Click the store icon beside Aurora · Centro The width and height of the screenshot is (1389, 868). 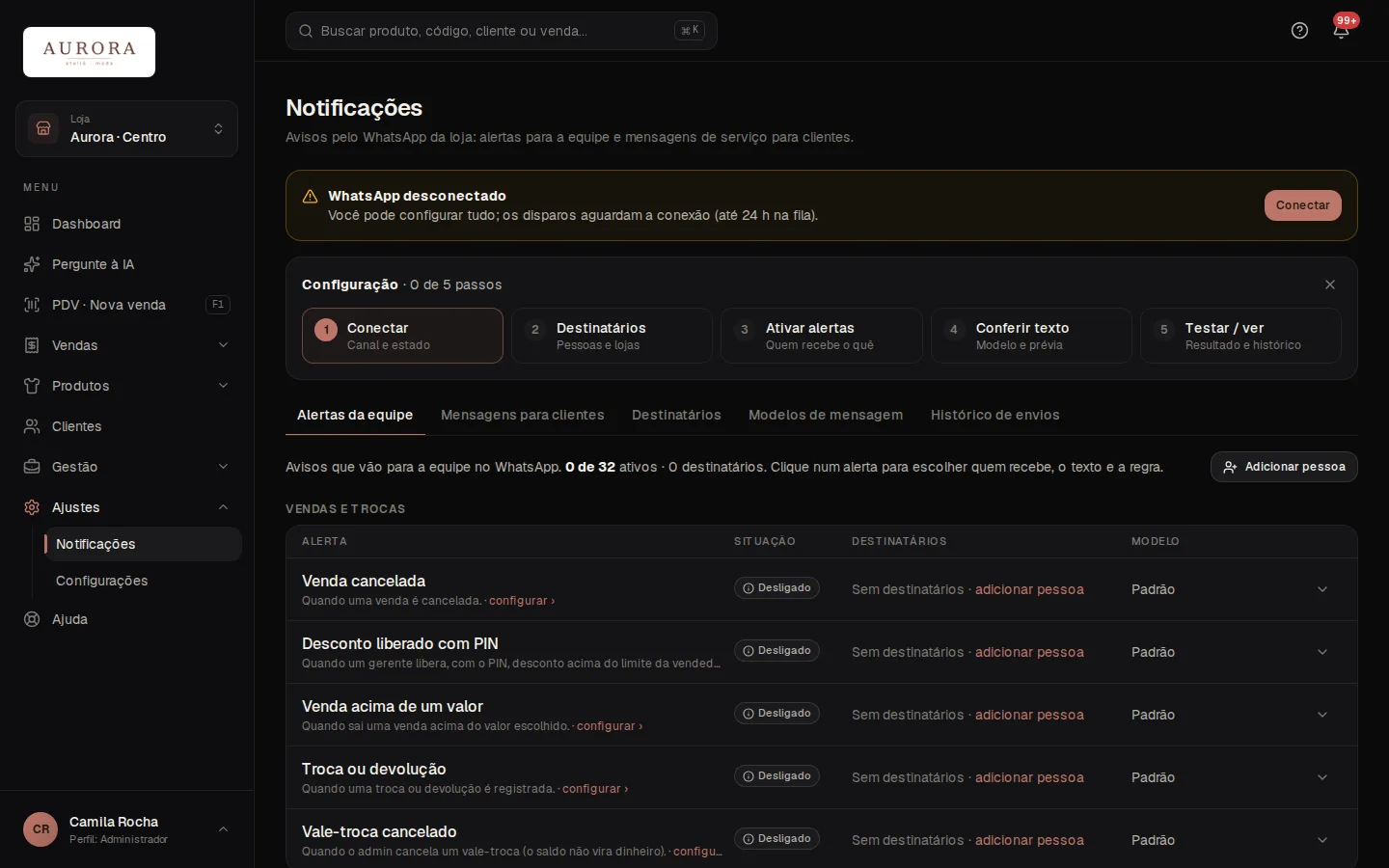[43, 128]
